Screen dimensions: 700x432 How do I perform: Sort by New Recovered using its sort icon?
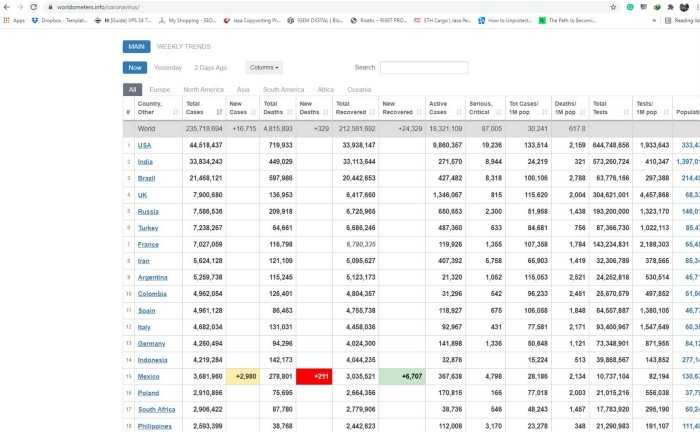(x=420, y=112)
